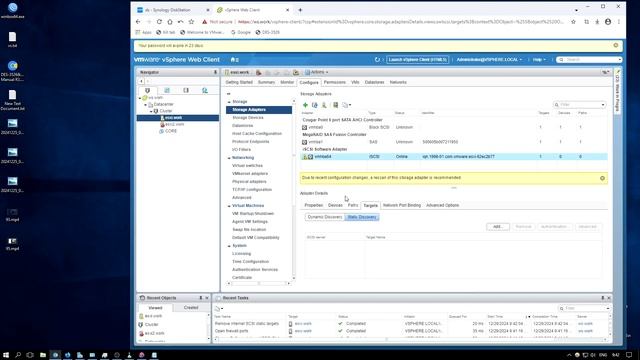Image resolution: width=640 pixels, height=360 pixels.
Task: Click the vmhba0 adapter icon
Action: [304, 127]
